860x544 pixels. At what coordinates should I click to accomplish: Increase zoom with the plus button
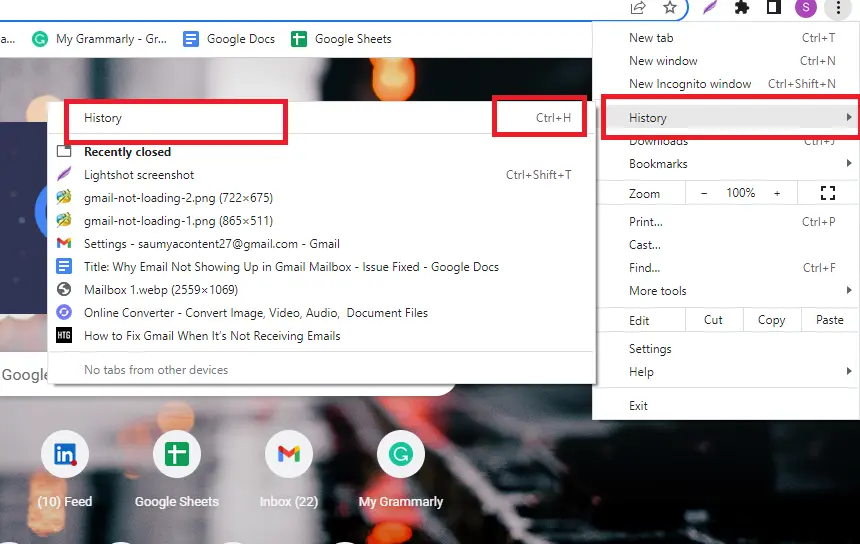[777, 194]
